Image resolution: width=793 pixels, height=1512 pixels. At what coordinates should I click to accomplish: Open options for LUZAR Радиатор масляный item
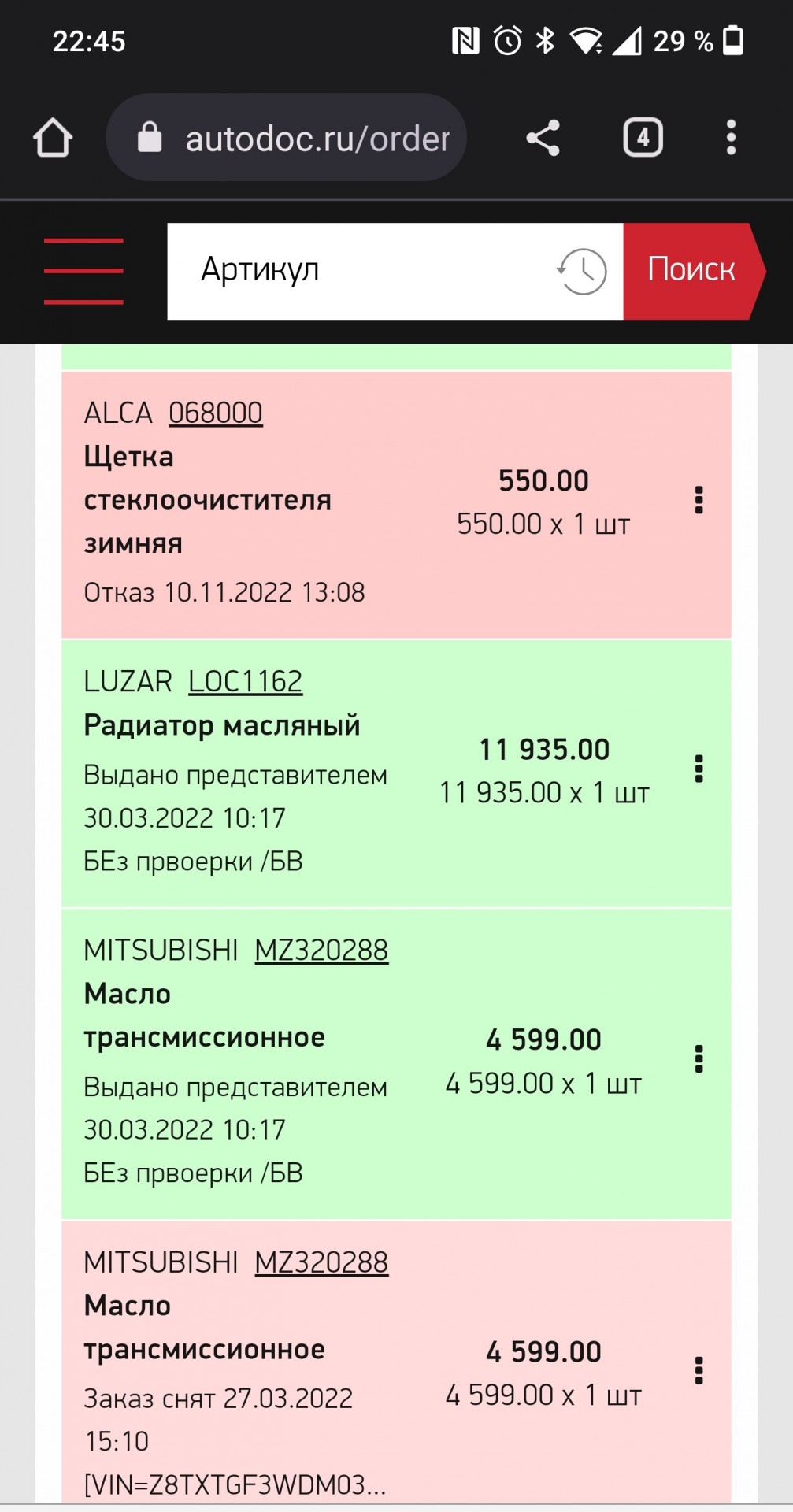point(699,769)
